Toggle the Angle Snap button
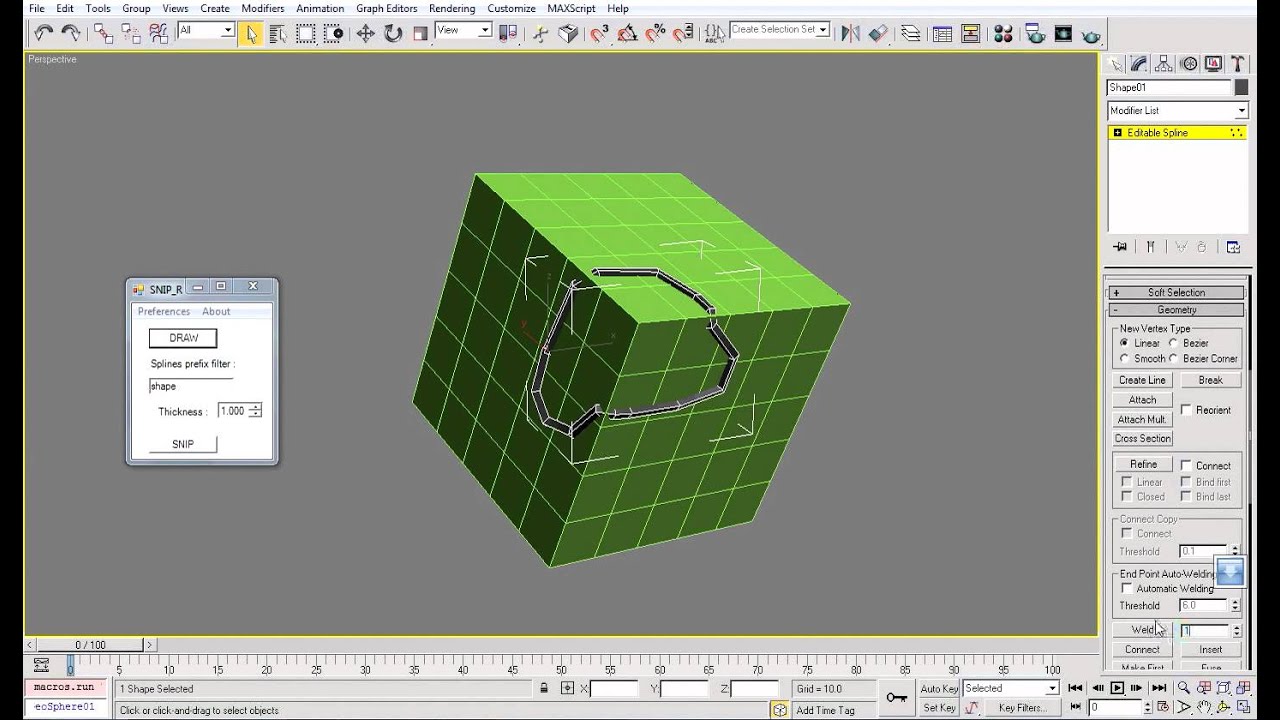The height and width of the screenshot is (720, 1280). (627, 33)
